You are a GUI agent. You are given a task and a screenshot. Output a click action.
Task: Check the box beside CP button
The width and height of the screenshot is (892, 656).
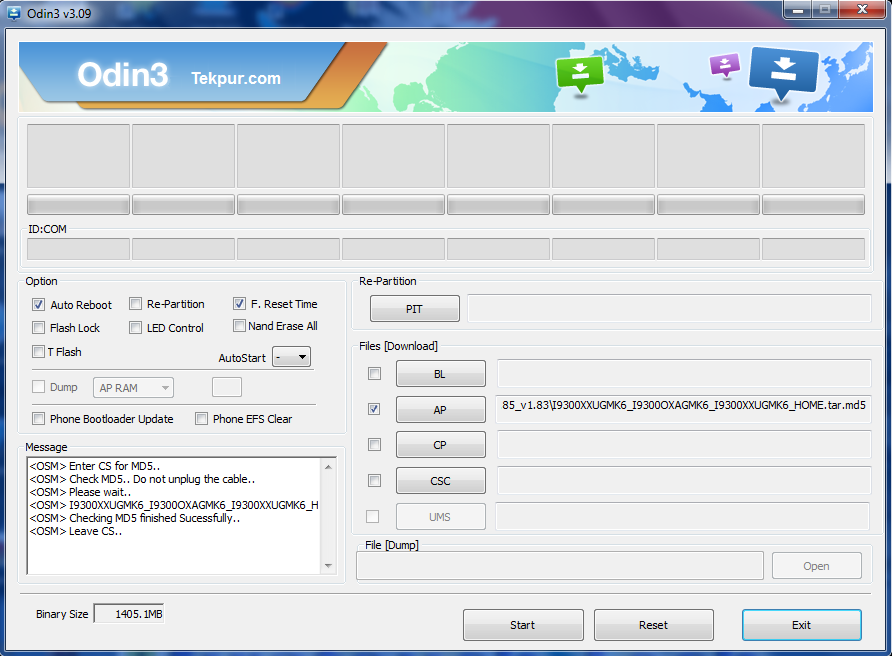374,444
